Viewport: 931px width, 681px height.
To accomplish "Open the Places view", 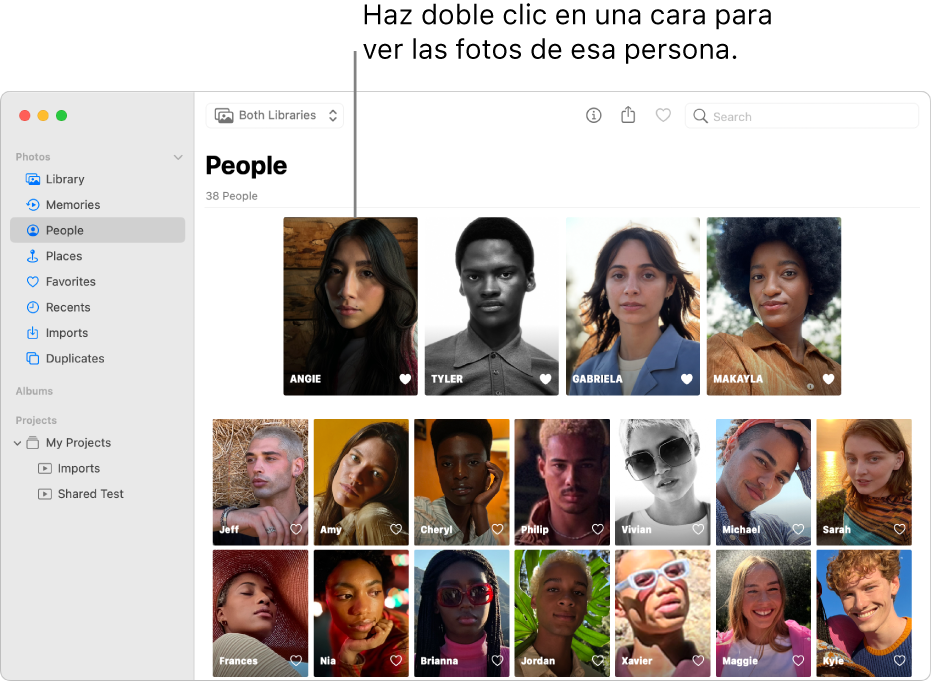I will click(61, 255).
